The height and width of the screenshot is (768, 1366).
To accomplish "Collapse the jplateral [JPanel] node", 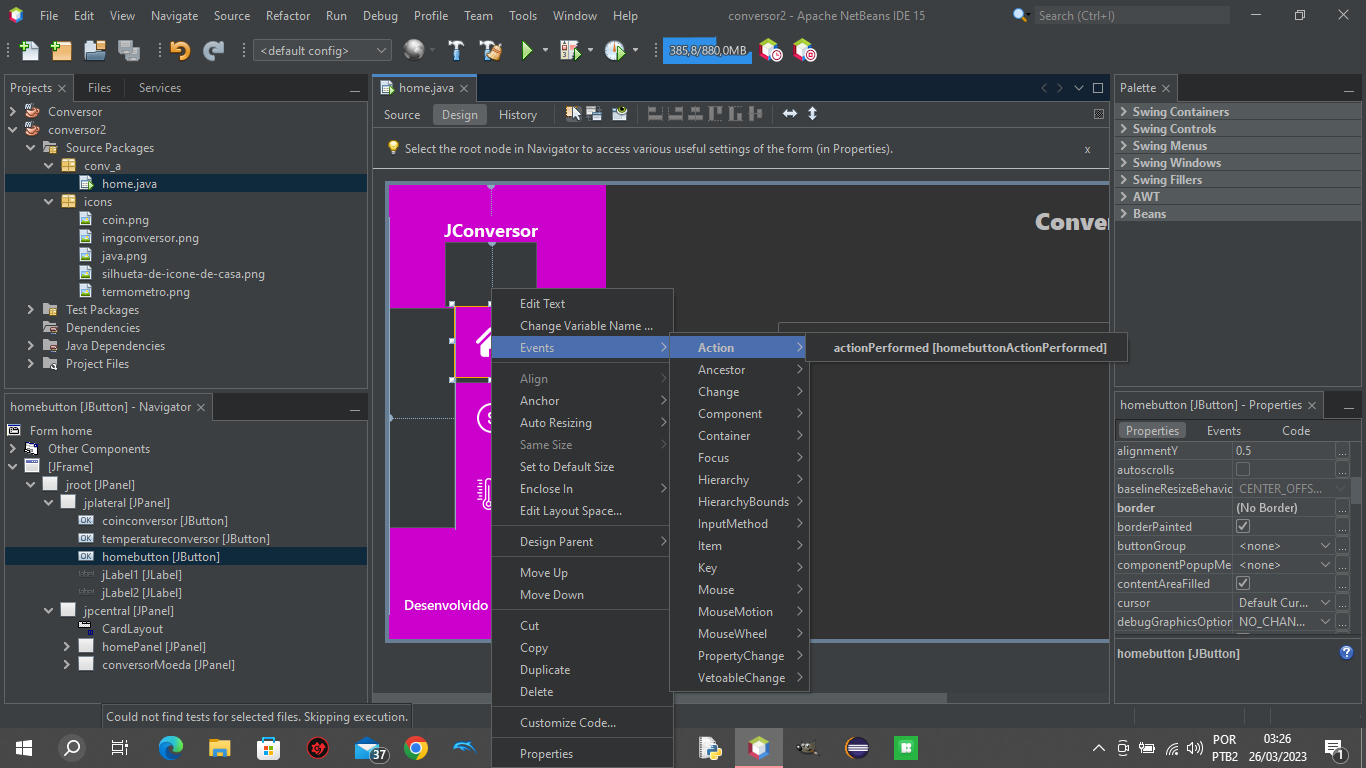I will point(49,503).
